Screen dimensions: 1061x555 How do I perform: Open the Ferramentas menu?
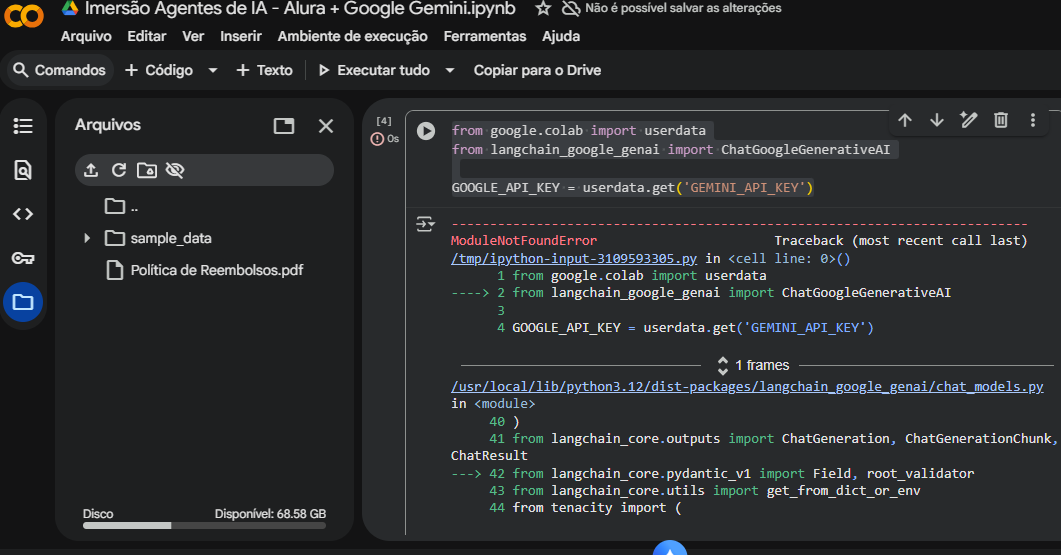(484, 37)
